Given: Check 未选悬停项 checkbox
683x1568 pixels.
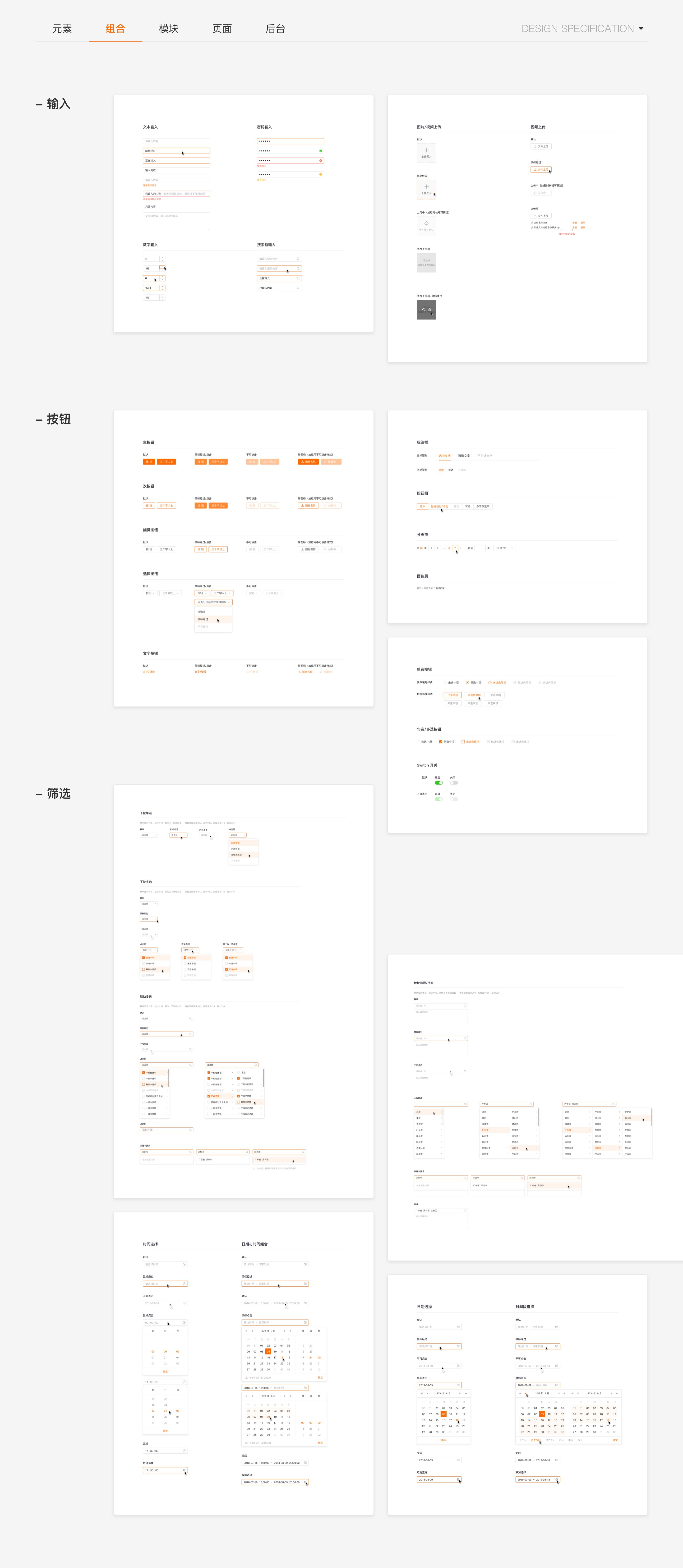Looking at the screenshot, I should pyautogui.click(x=463, y=742).
